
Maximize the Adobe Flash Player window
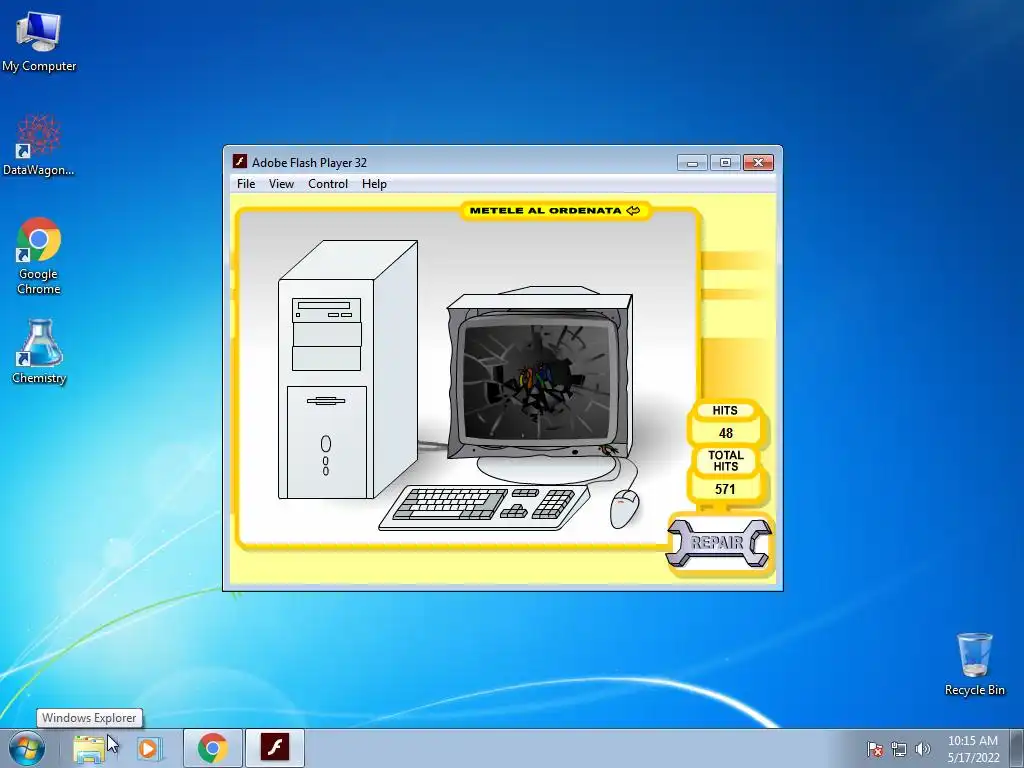(x=725, y=163)
